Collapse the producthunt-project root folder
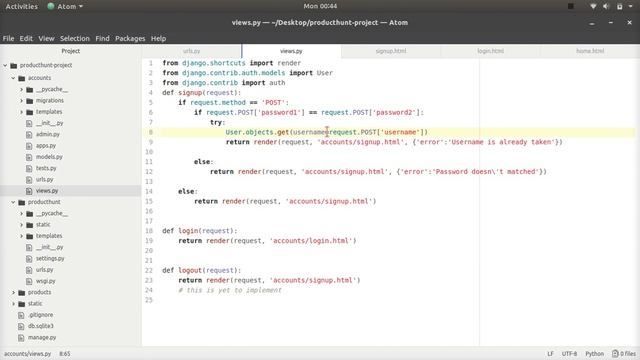This screenshot has width=640, height=360. coord(5,65)
